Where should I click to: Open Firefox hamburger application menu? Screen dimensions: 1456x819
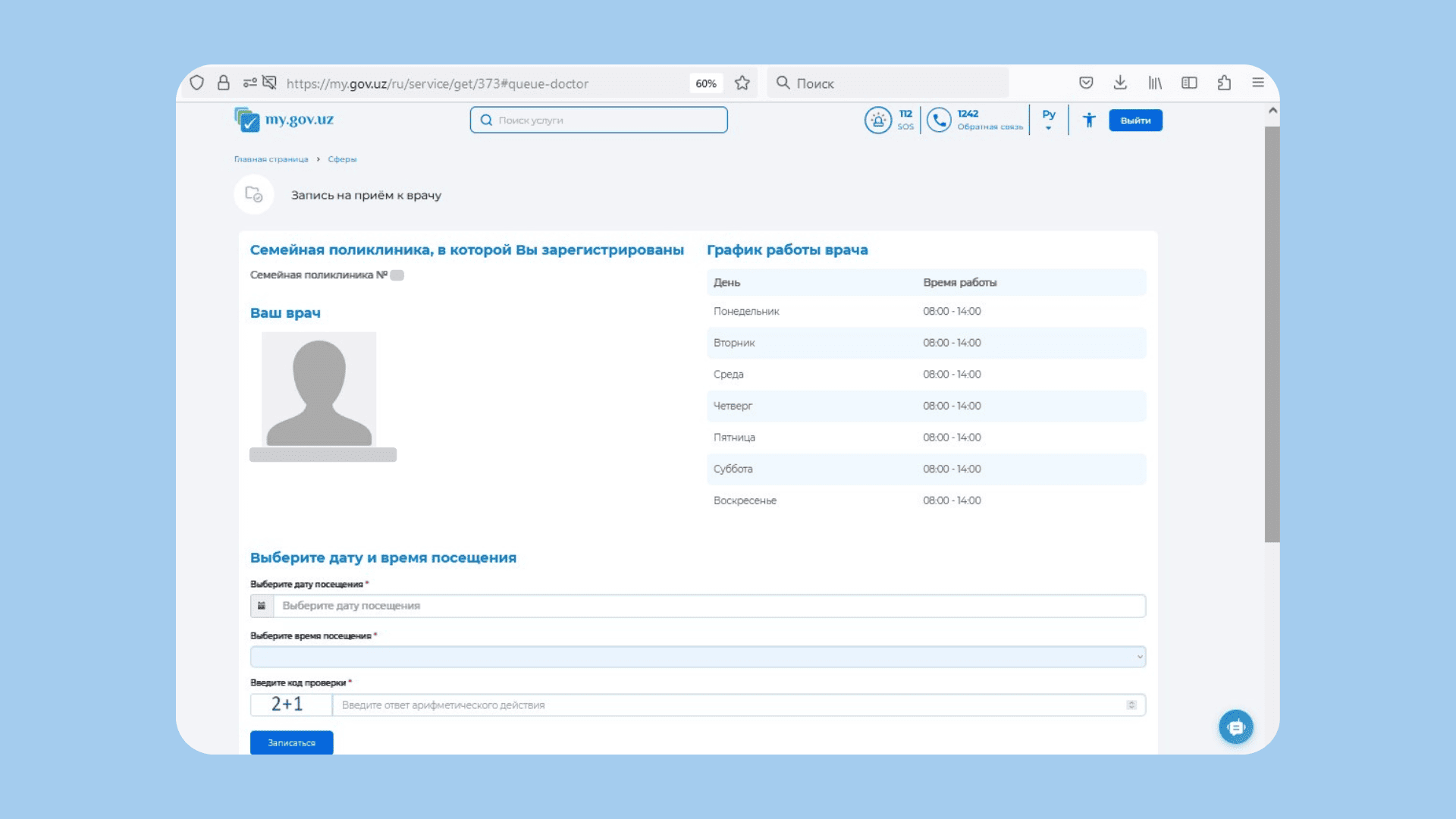tap(1258, 83)
